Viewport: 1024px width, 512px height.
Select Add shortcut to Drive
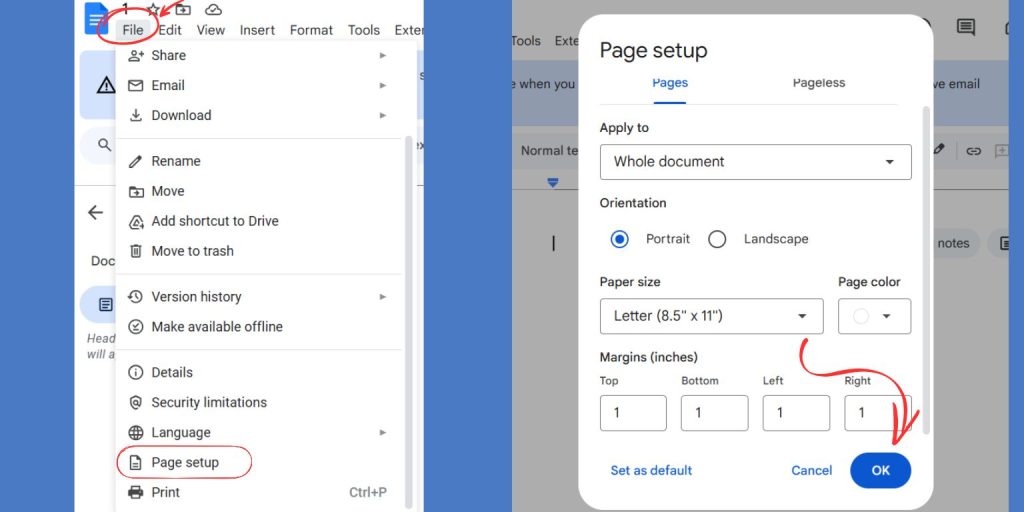click(x=260, y=221)
